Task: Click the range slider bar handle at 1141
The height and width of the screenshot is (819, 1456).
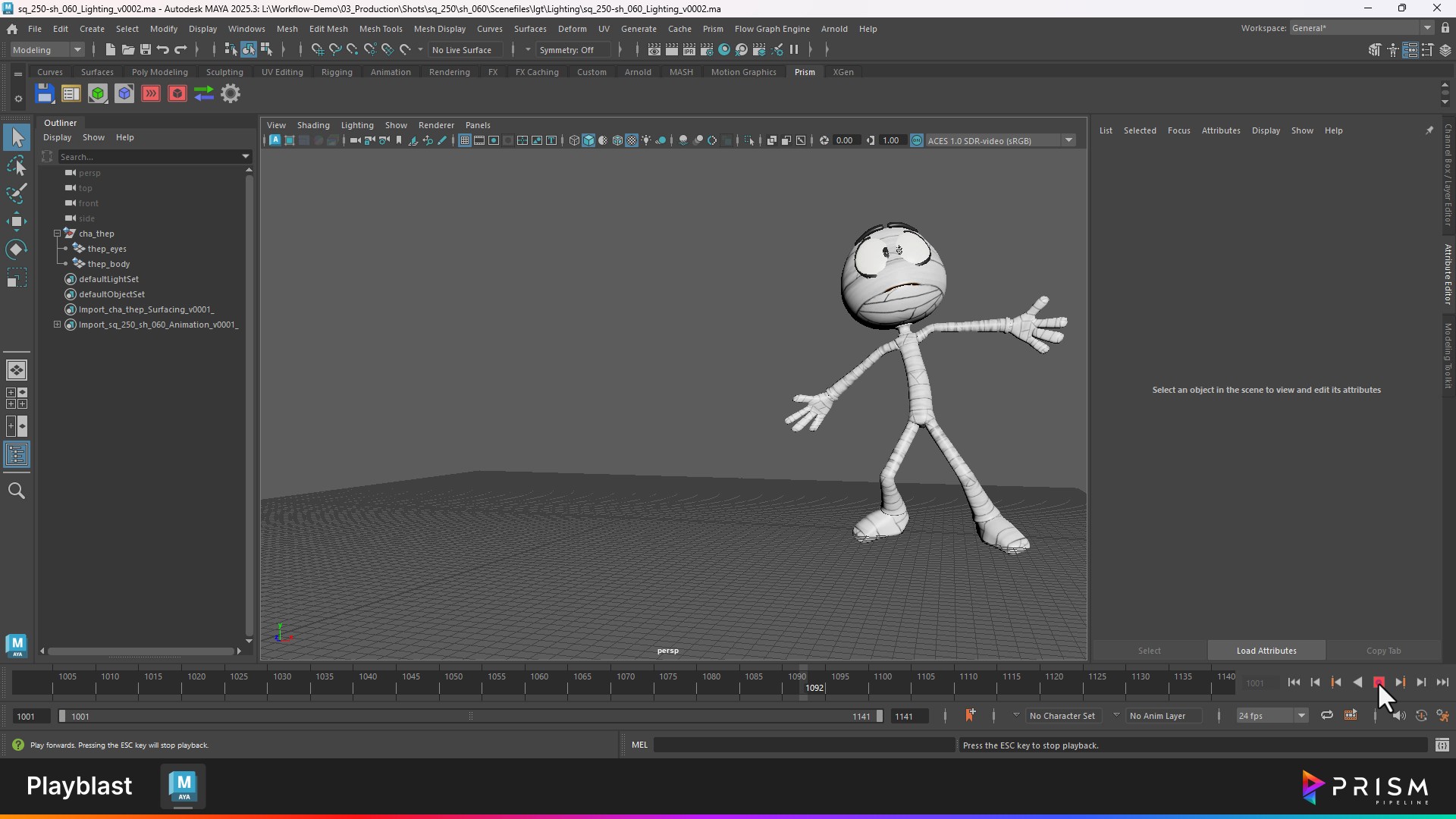Action: [880, 716]
